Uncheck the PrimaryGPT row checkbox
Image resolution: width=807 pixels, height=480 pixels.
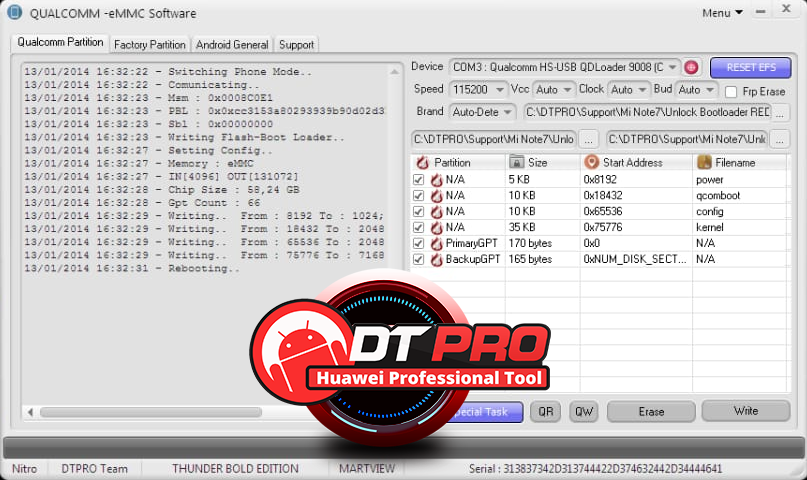pos(418,243)
